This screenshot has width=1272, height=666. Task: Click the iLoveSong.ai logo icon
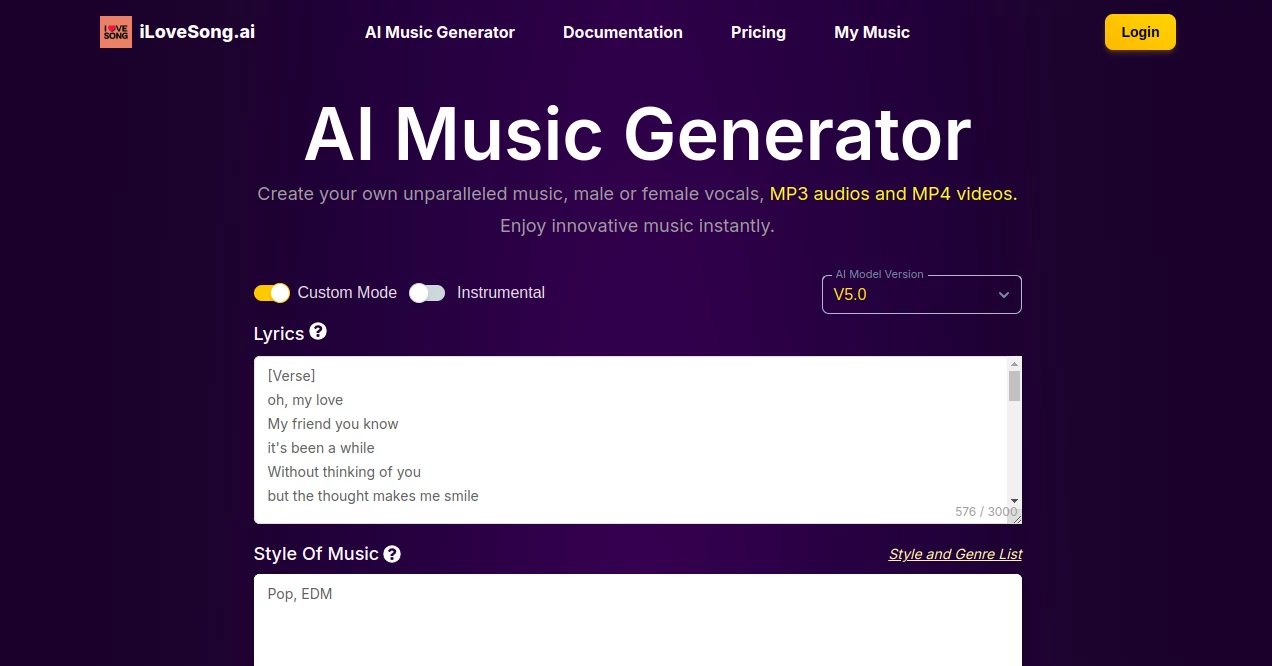[116, 31]
